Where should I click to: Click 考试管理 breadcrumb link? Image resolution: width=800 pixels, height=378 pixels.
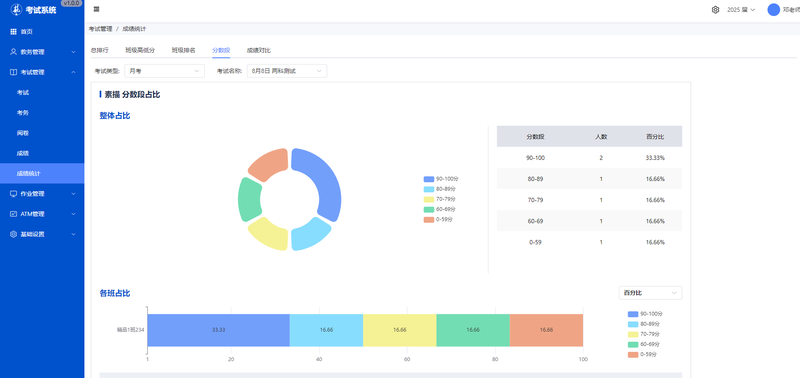[x=101, y=29]
